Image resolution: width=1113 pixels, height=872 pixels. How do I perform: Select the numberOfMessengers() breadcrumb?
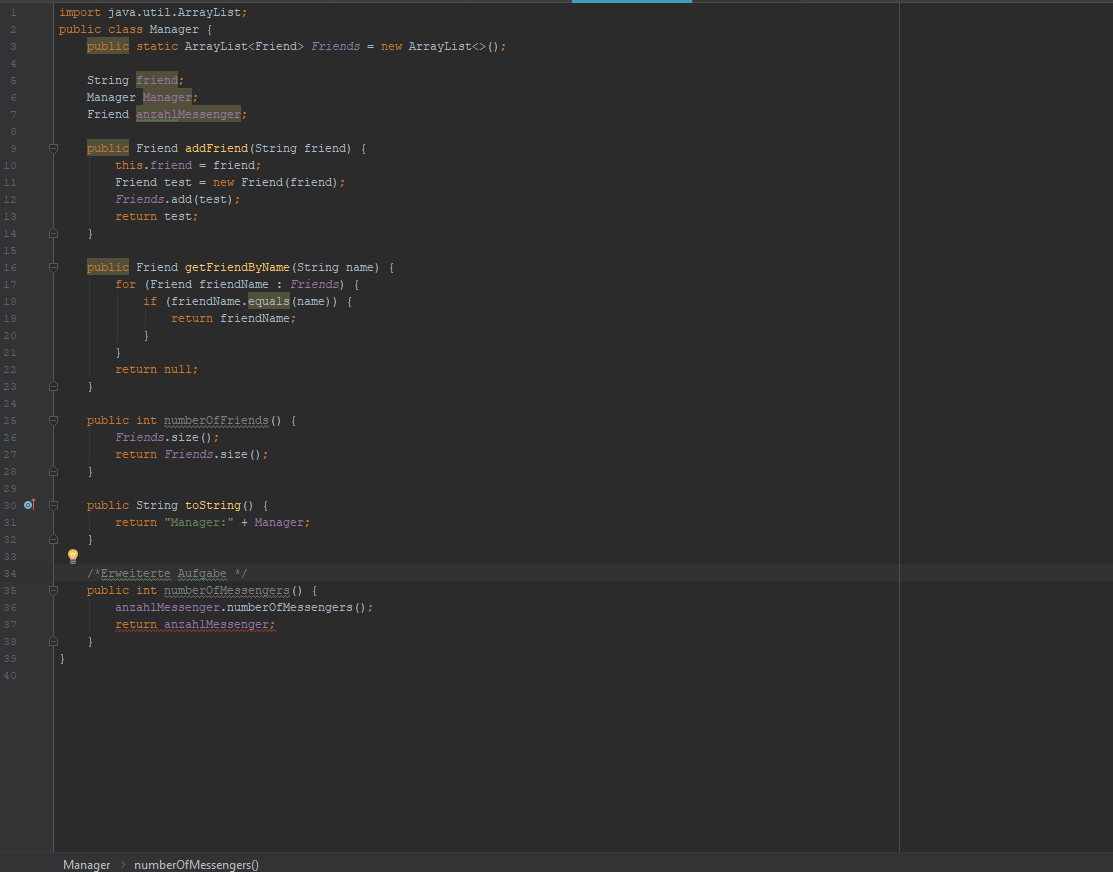click(x=196, y=865)
